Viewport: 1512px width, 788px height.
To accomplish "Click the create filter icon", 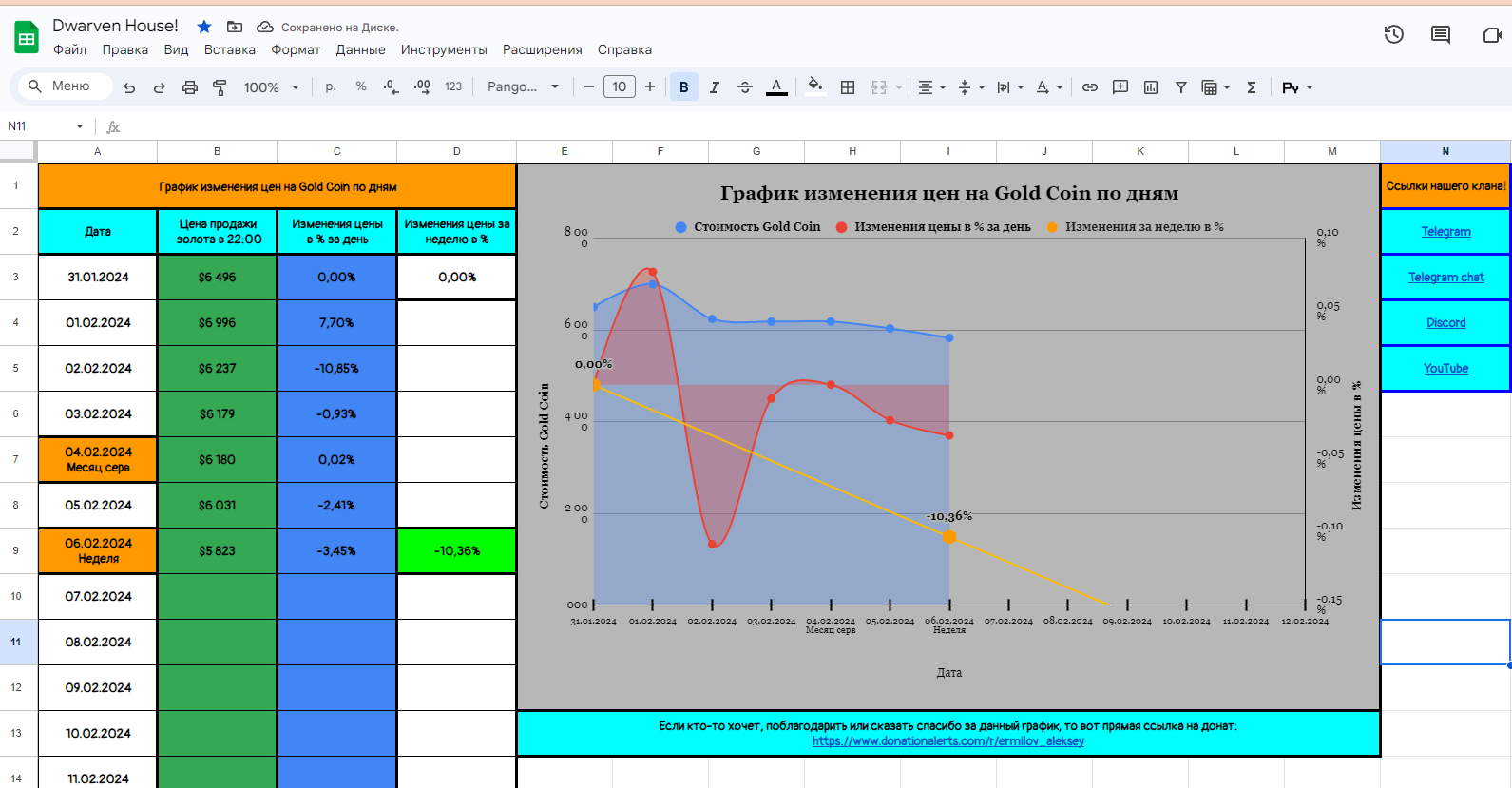I will (1180, 87).
